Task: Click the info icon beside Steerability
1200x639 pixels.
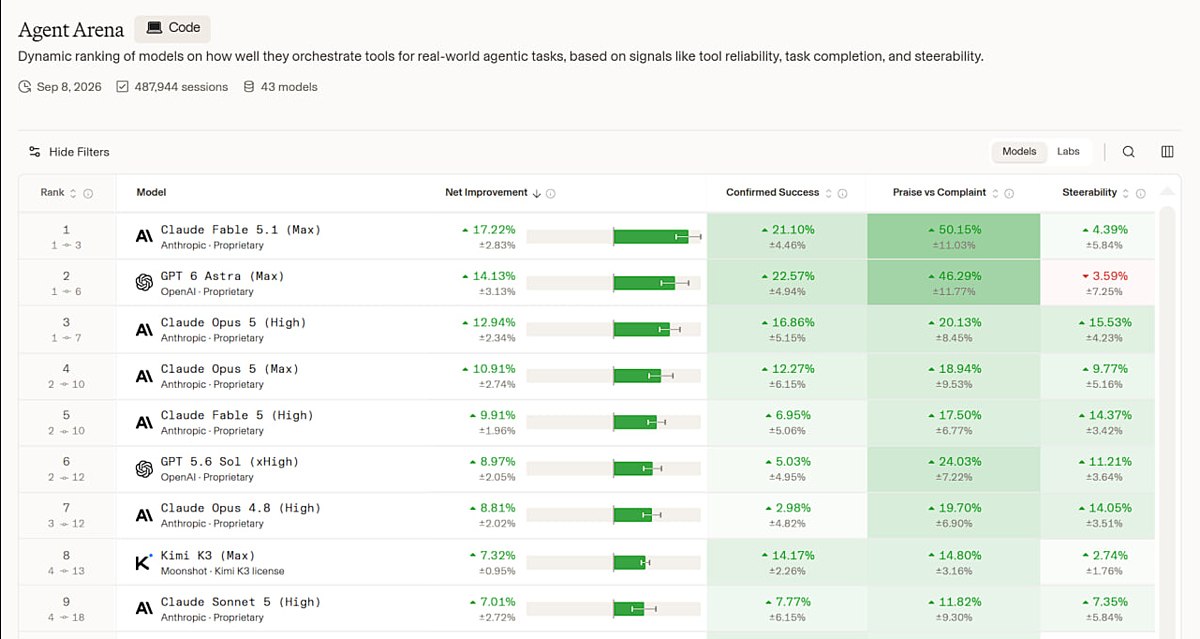Action: pyautogui.click(x=1140, y=193)
